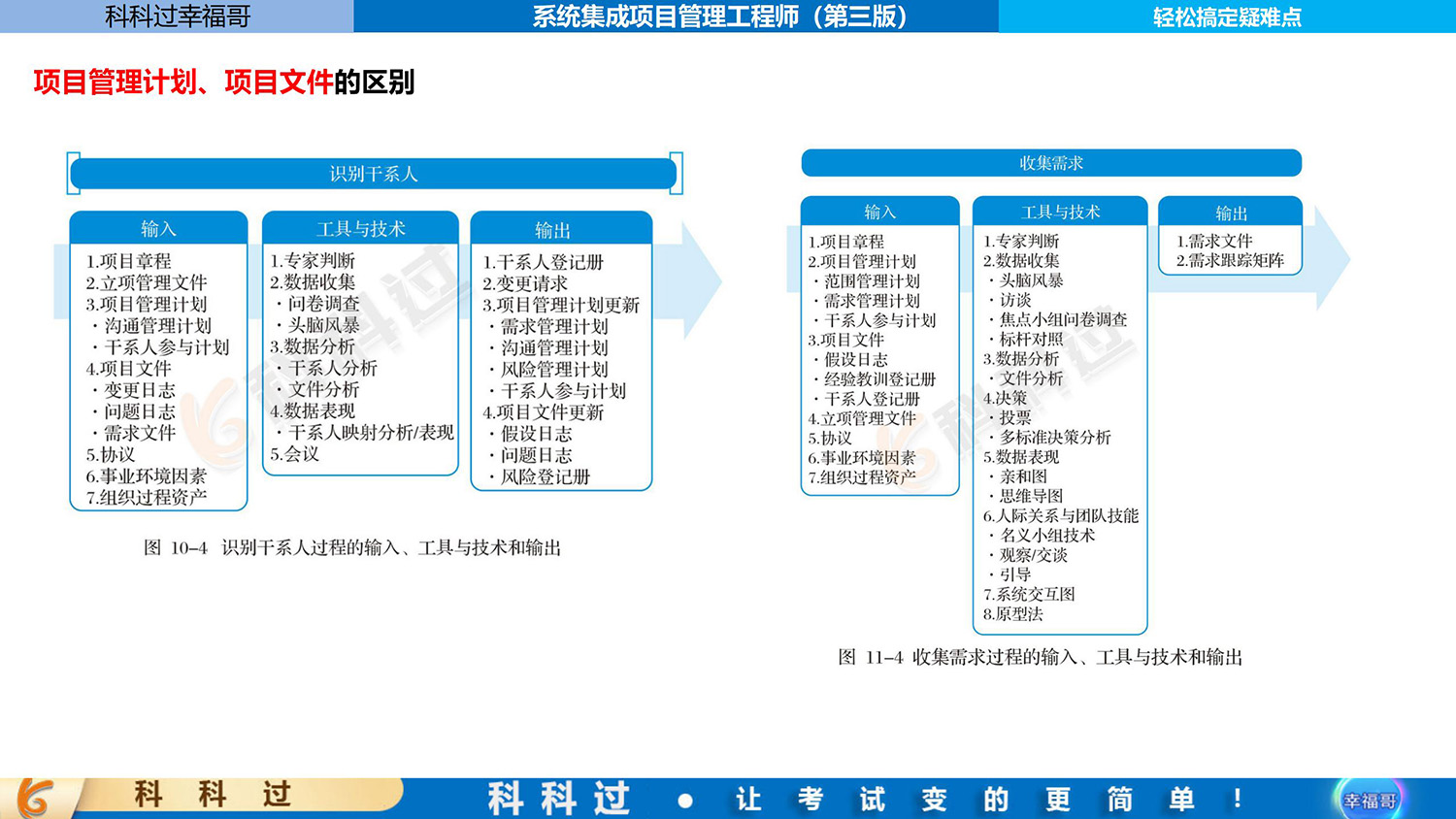The height and width of the screenshot is (819, 1456).
Task: Select the 轻松搞定疑难点 header section
Action: [x=1227, y=16]
